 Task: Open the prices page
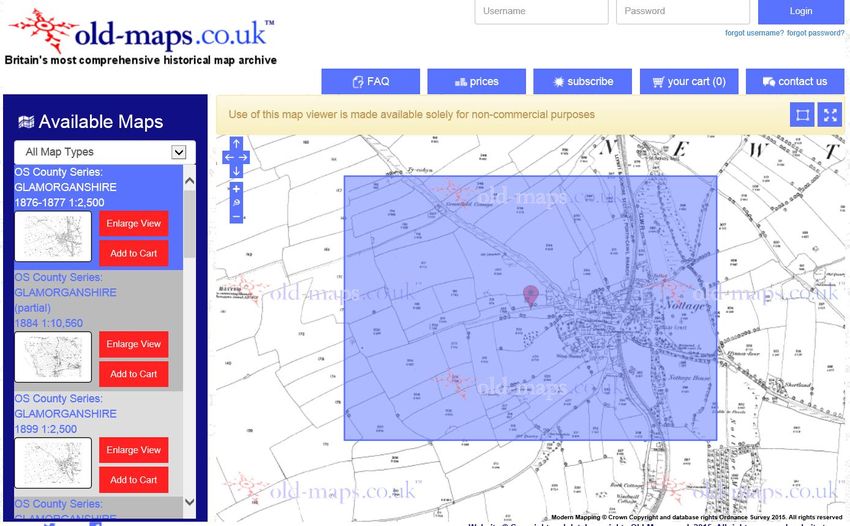(476, 81)
